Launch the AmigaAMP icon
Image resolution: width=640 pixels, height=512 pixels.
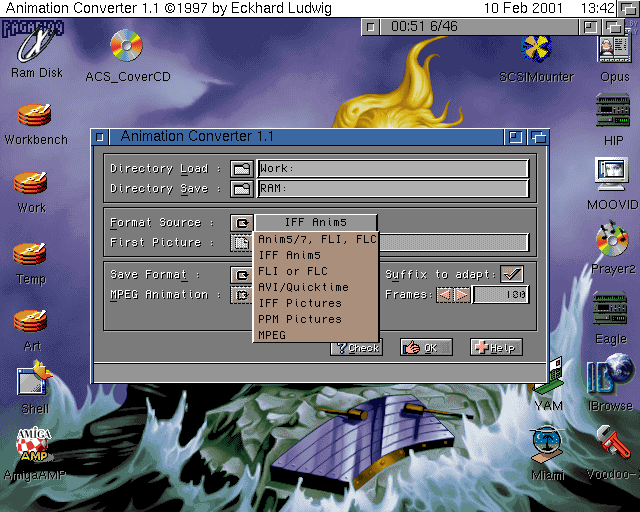[34, 445]
